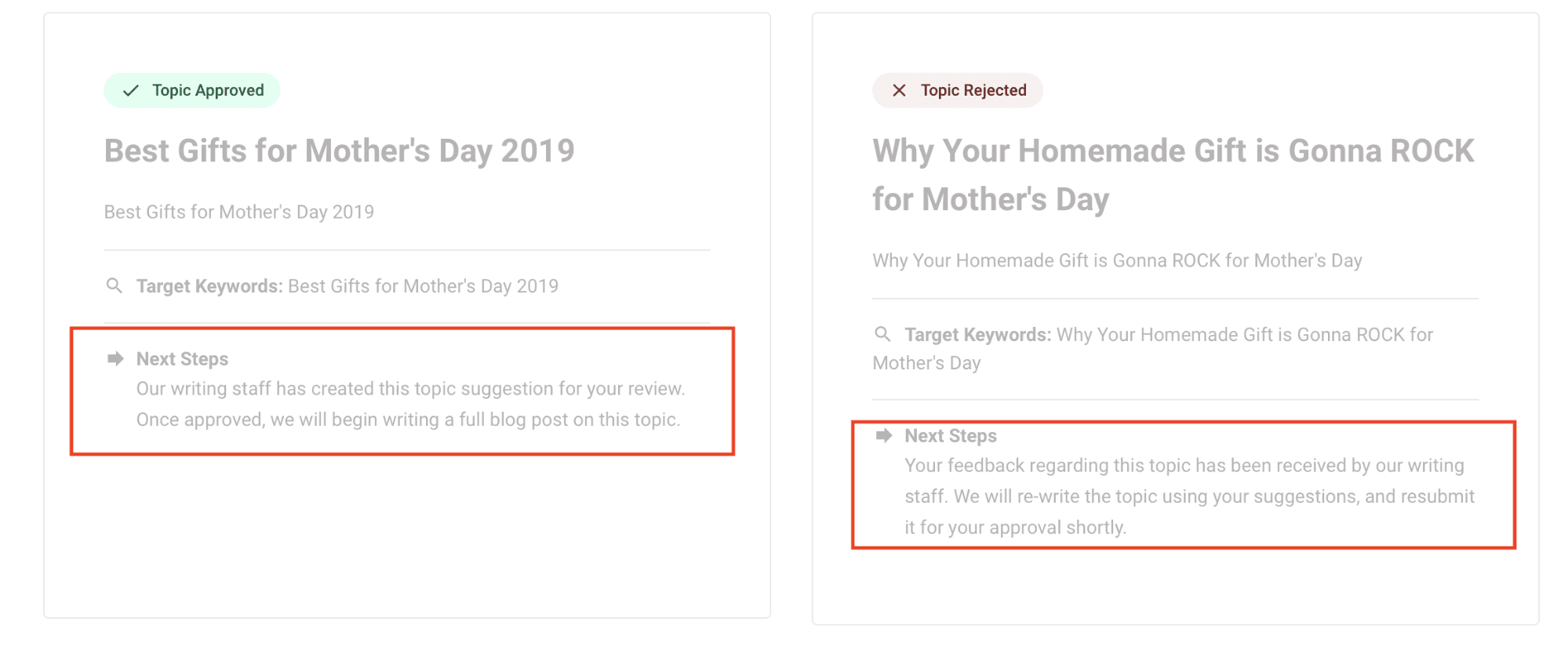The height and width of the screenshot is (654, 1568).
Task: Click "Target Keywords:" label in the rejected card
Action: (977, 335)
